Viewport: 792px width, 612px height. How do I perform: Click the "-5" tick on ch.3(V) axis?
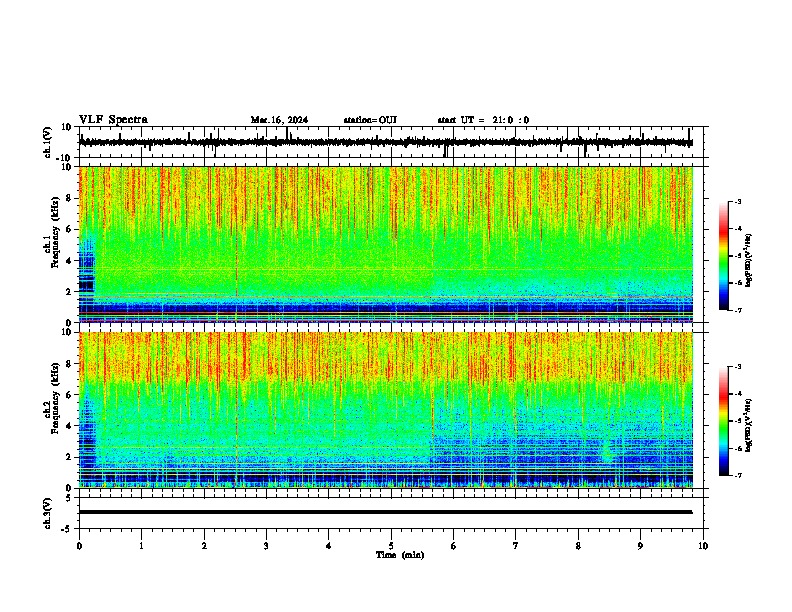pos(67,529)
